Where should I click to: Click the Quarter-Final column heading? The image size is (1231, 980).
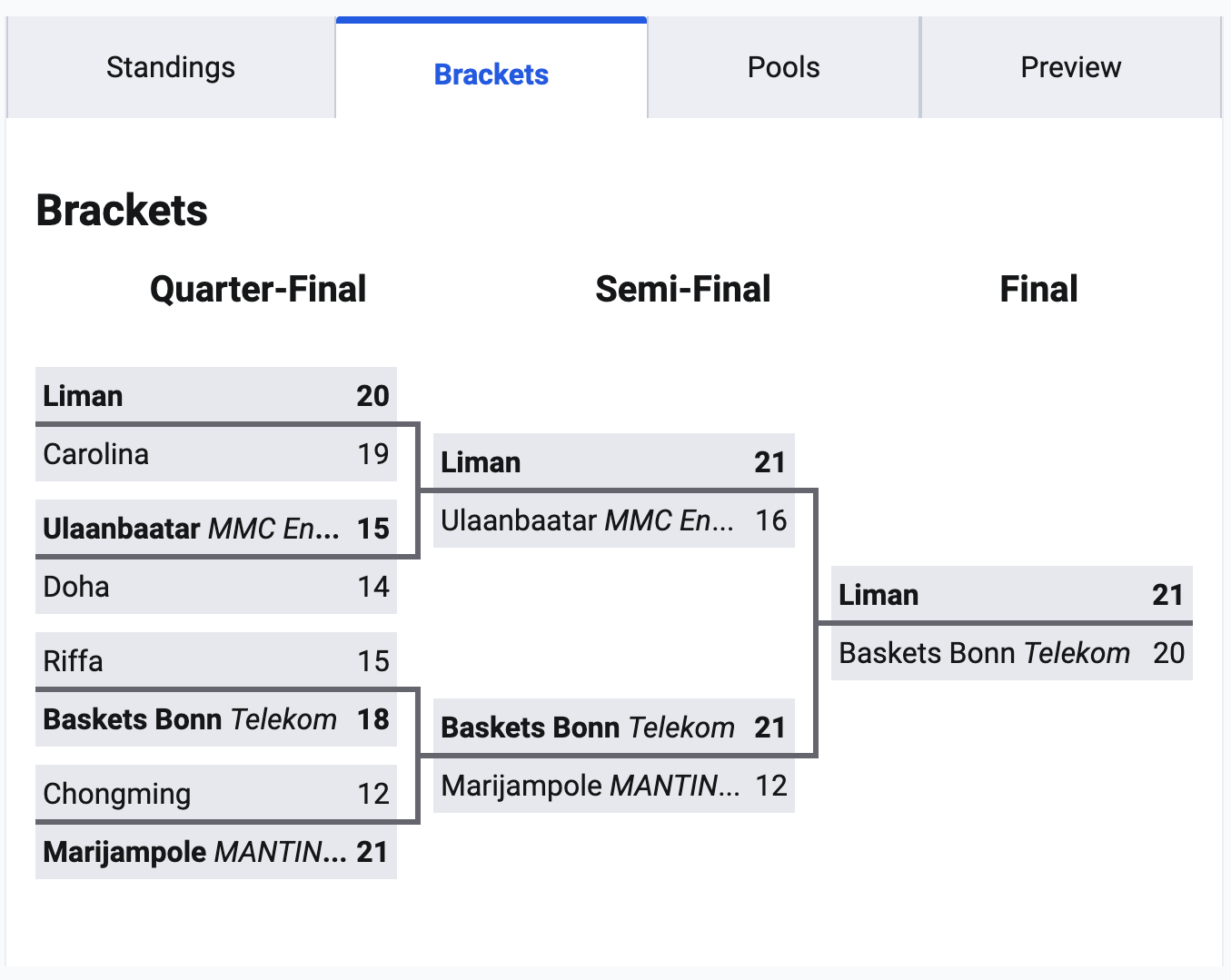[x=258, y=289]
